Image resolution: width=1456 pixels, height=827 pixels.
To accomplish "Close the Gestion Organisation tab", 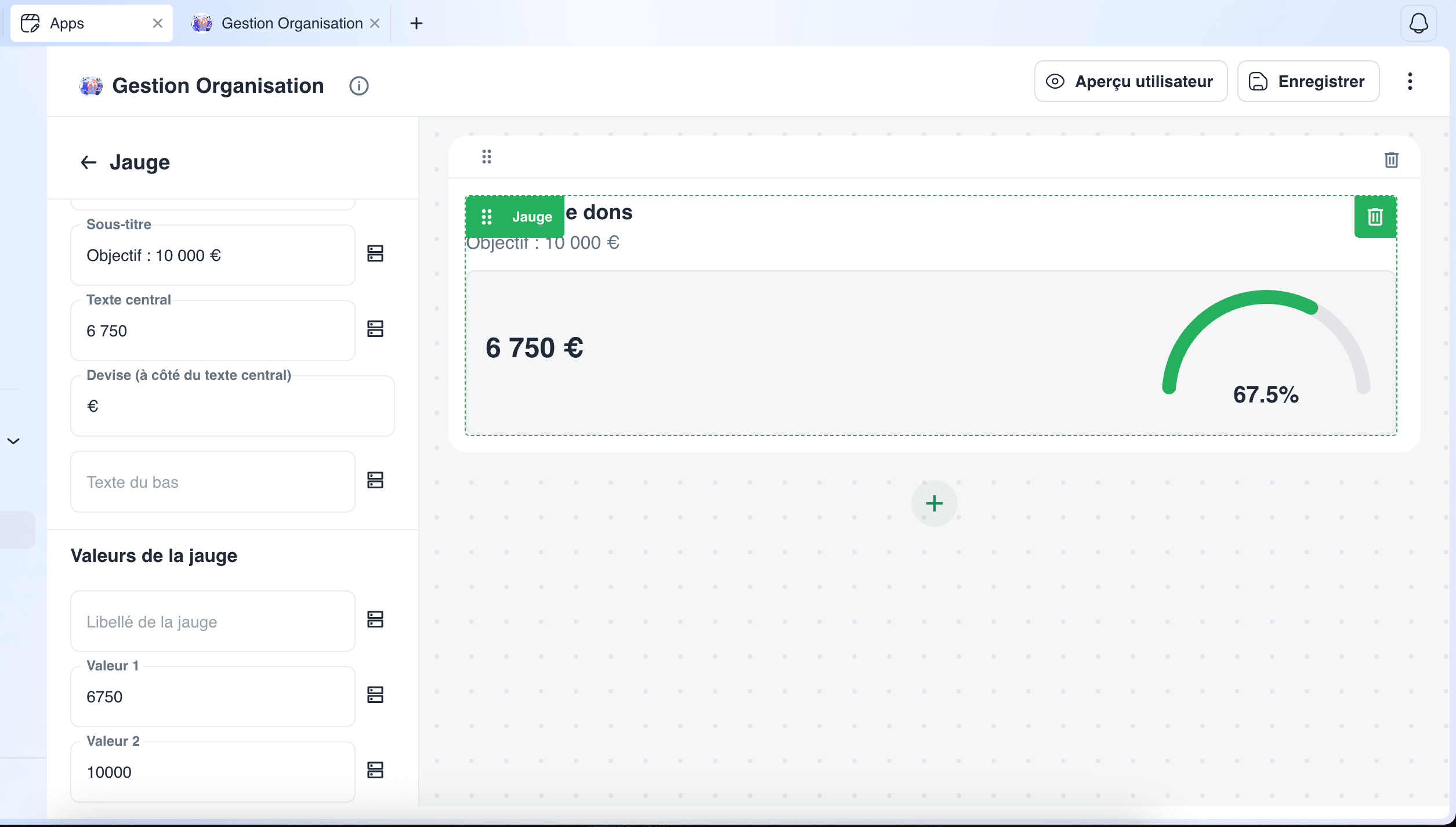I will point(375,23).
